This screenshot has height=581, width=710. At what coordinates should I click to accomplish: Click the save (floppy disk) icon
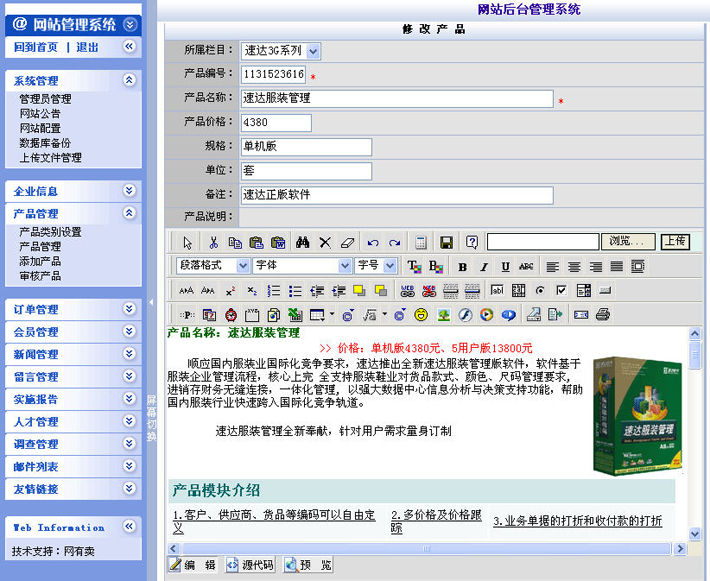446,242
